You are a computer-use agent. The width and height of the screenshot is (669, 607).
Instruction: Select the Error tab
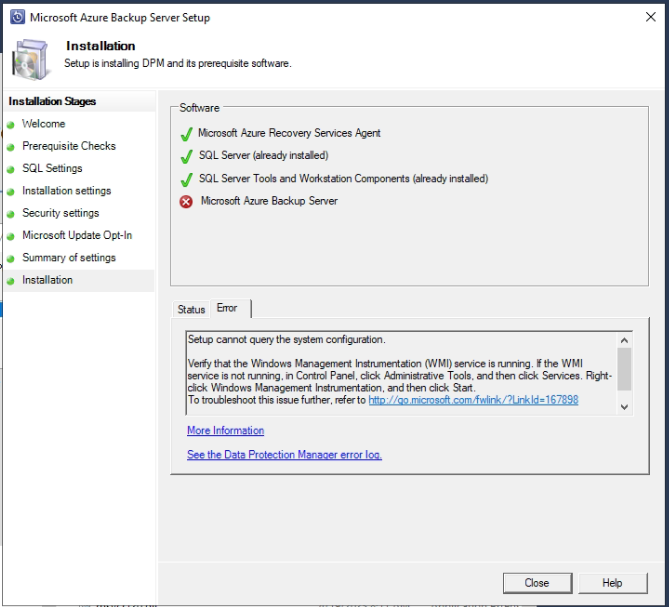pos(230,308)
